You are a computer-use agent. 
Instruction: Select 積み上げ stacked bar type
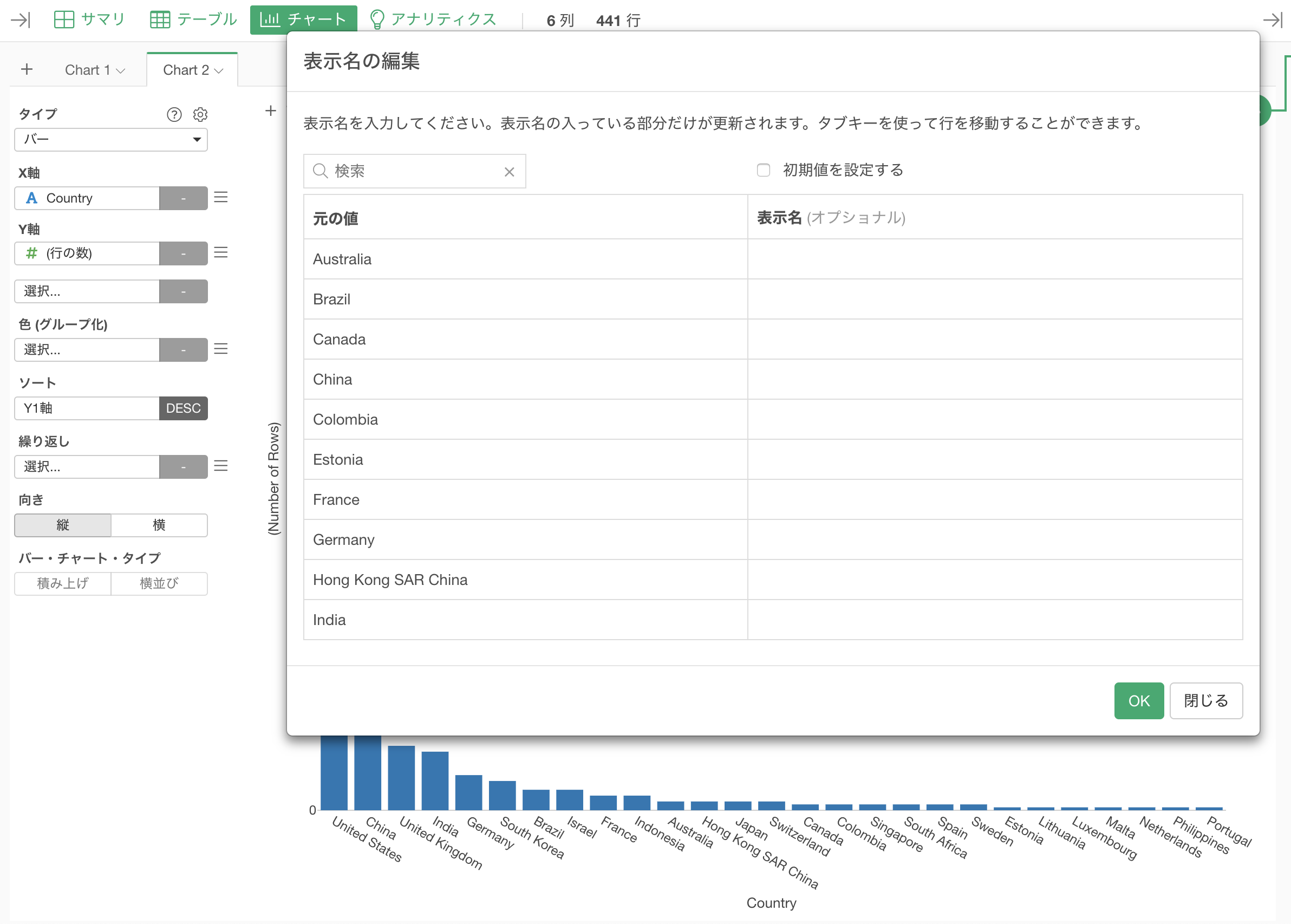(63, 584)
